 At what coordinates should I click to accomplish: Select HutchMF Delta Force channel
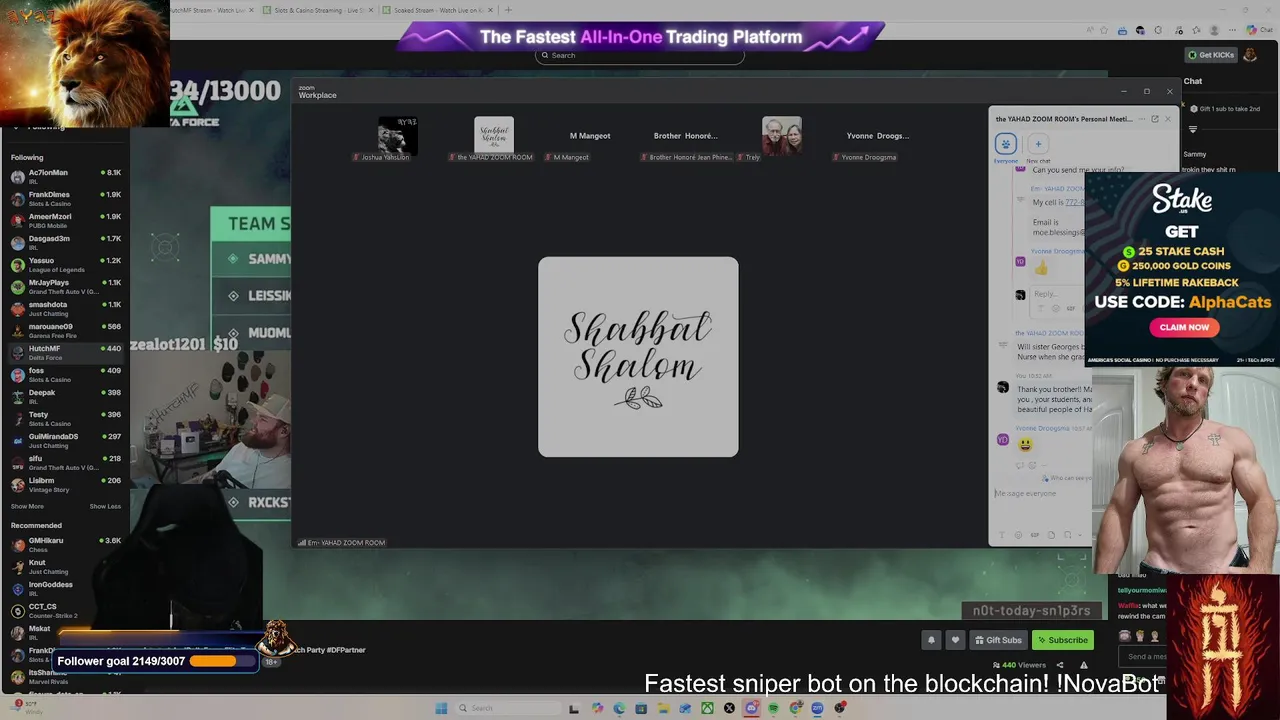(65, 353)
